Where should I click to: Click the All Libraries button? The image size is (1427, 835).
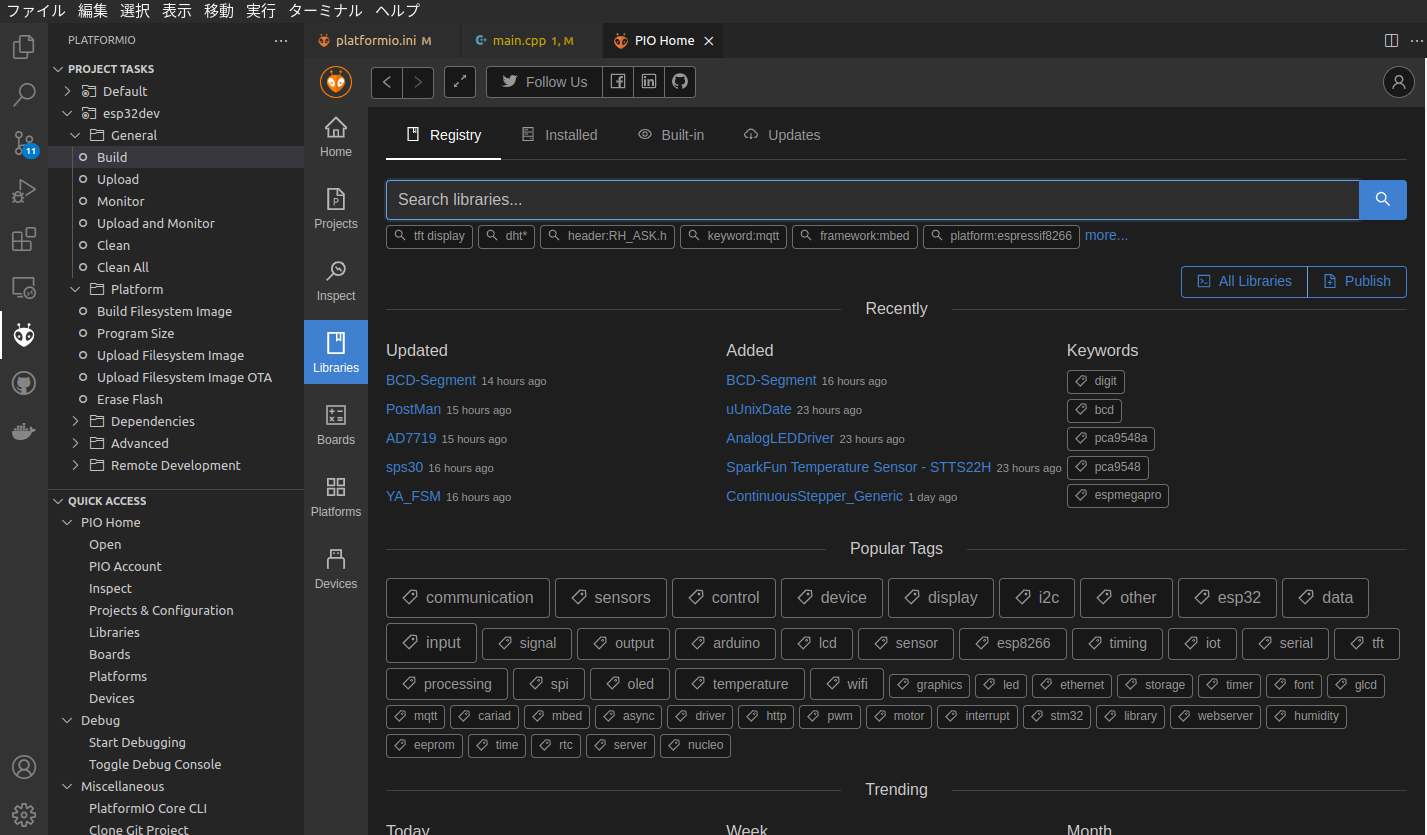pos(1244,281)
